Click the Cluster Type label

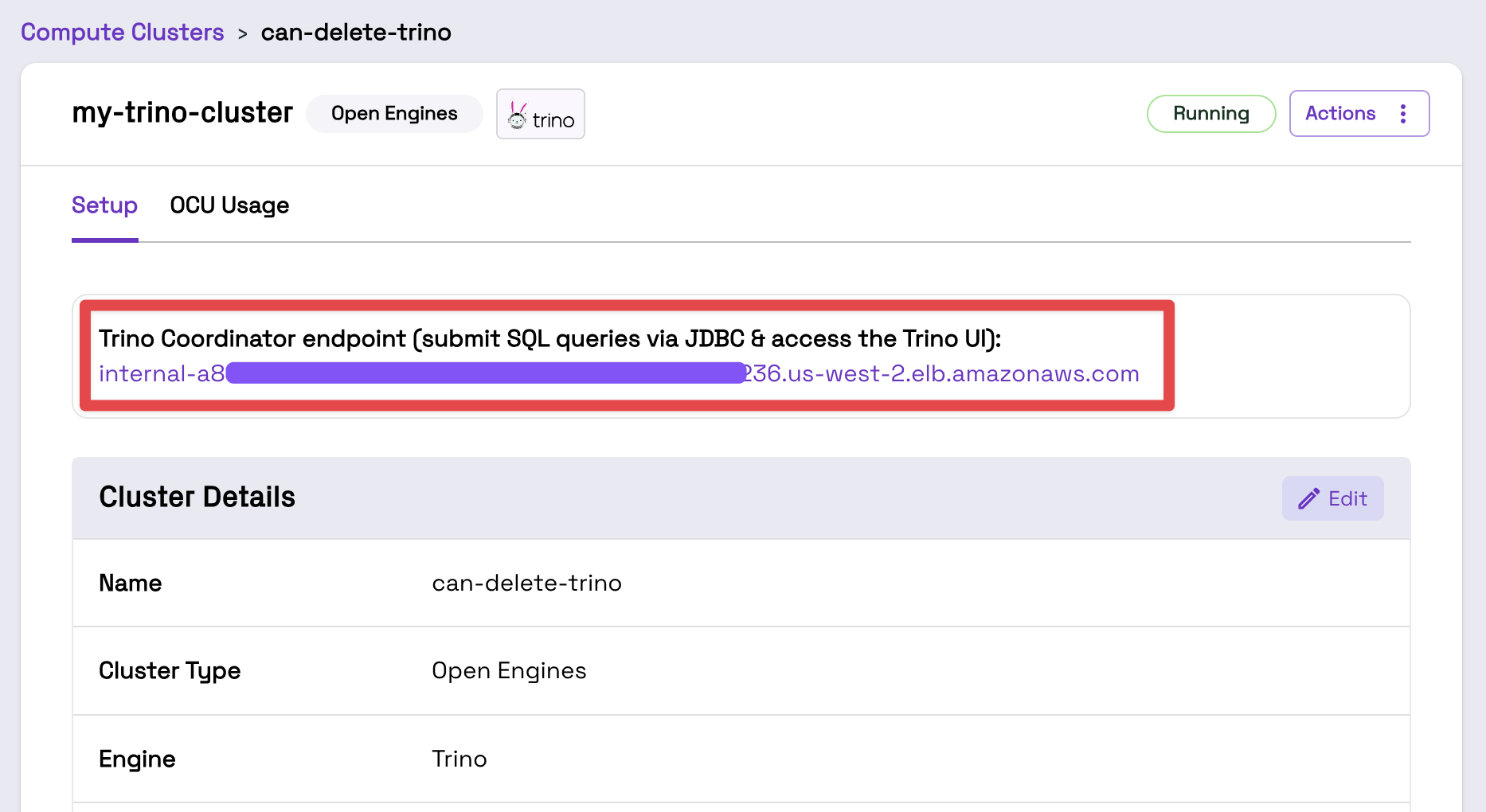[x=170, y=671]
